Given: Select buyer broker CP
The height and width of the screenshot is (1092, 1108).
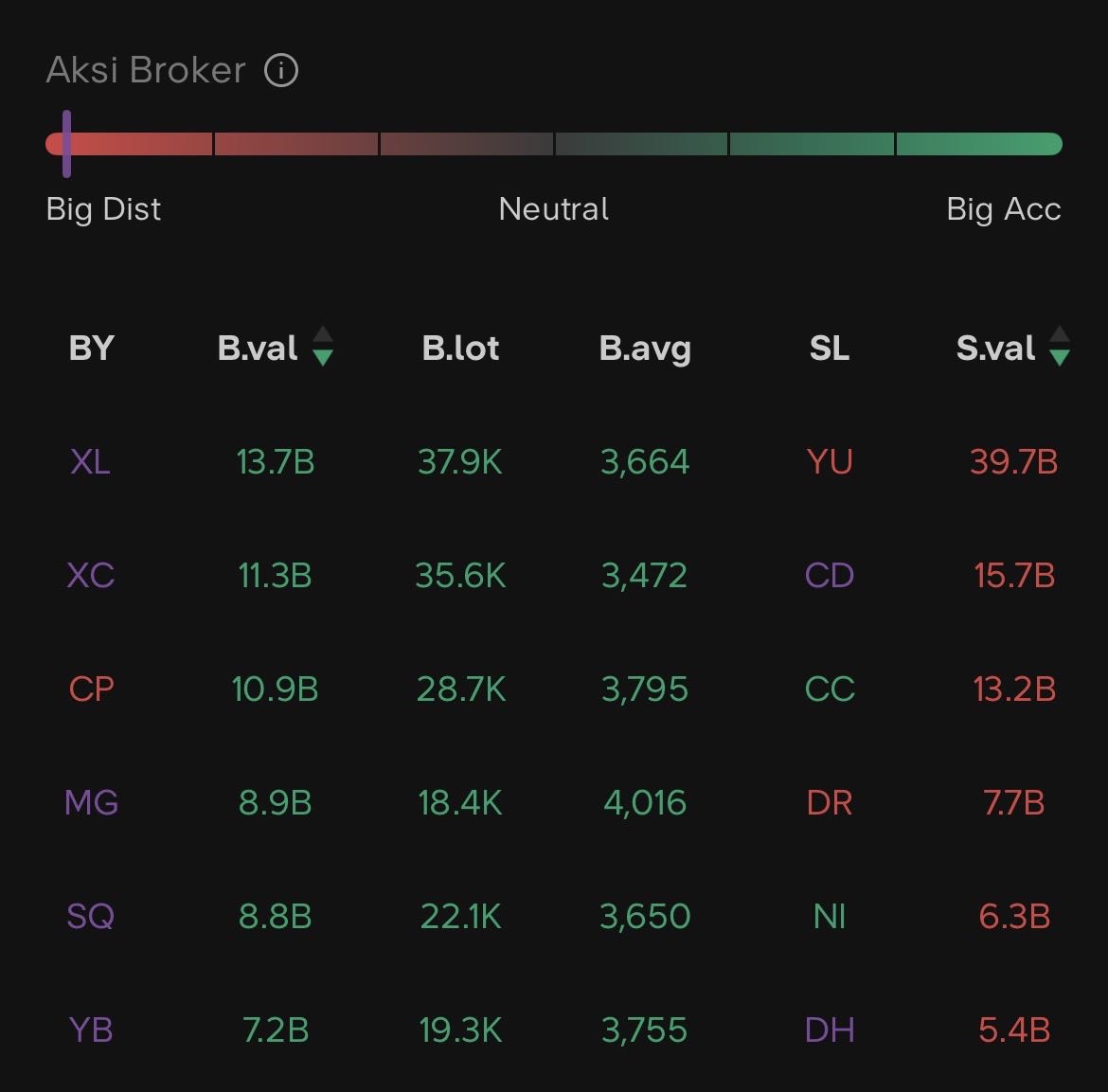Looking at the screenshot, I should (x=91, y=689).
